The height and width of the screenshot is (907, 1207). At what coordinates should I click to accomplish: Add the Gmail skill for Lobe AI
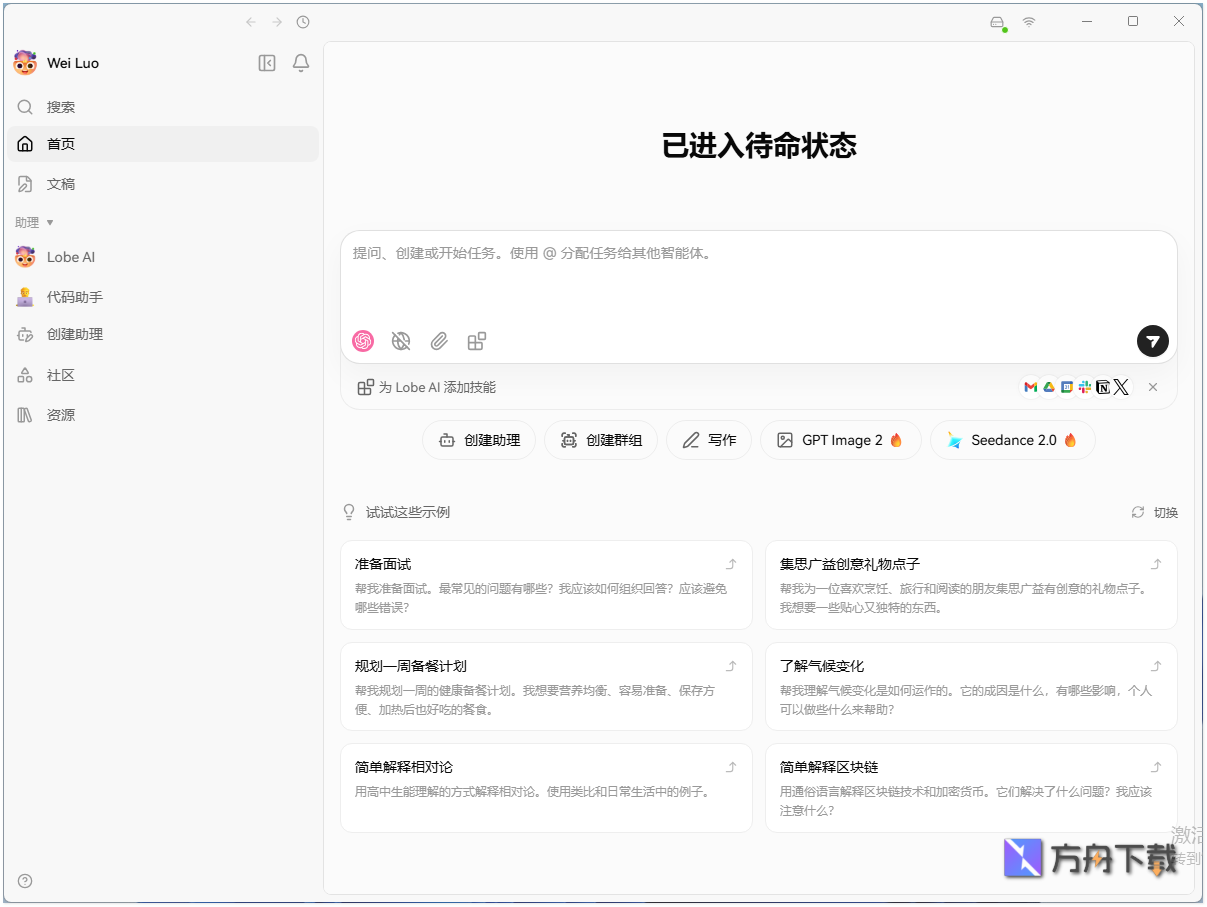[x=1030, y=387]
